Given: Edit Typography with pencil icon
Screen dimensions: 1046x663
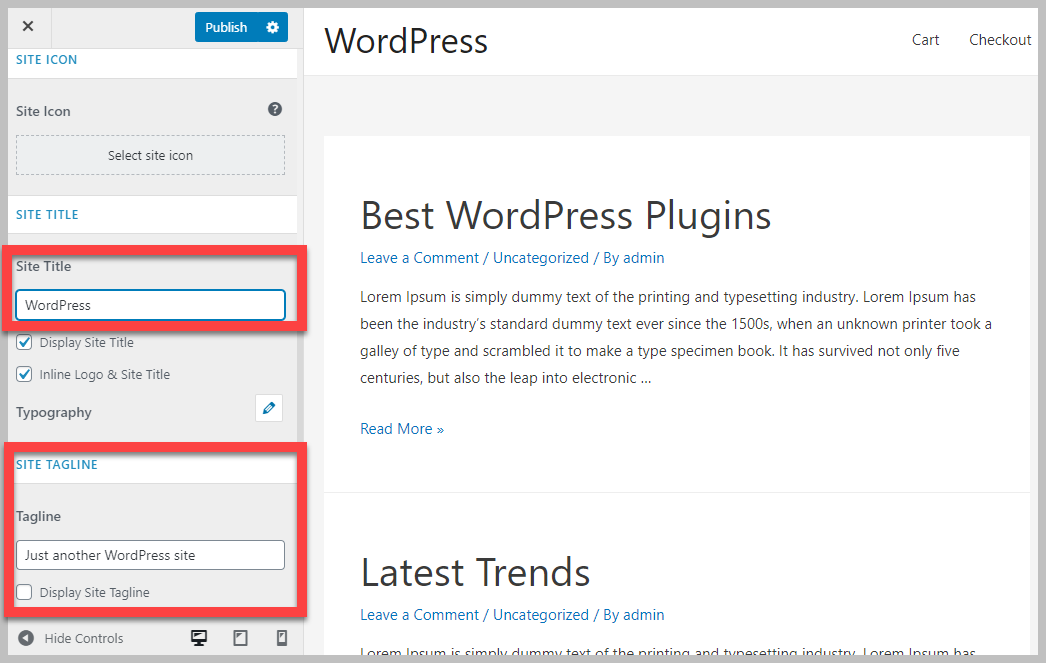Looking at the screenshot, I should pyautogui.click(x=269, y=408).
